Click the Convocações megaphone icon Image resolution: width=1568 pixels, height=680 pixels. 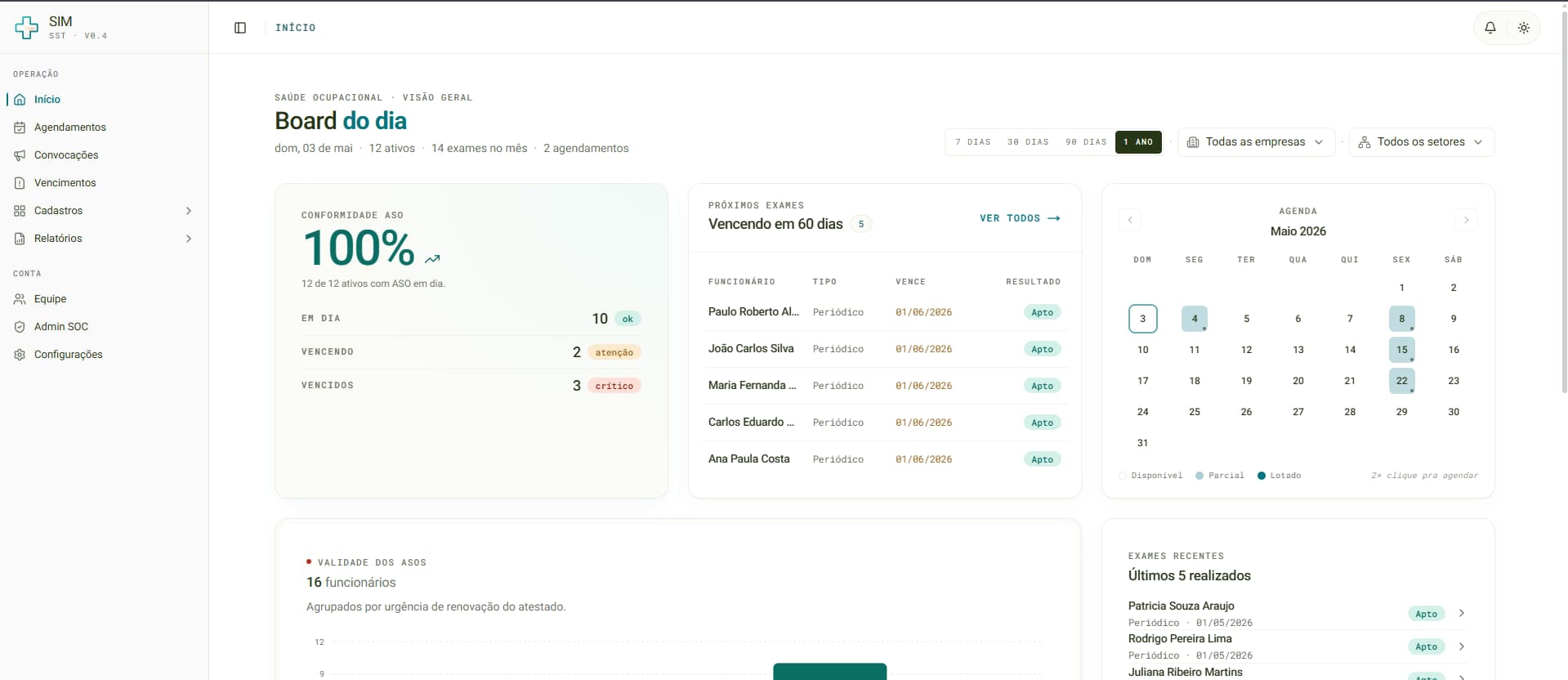(20, 155)
